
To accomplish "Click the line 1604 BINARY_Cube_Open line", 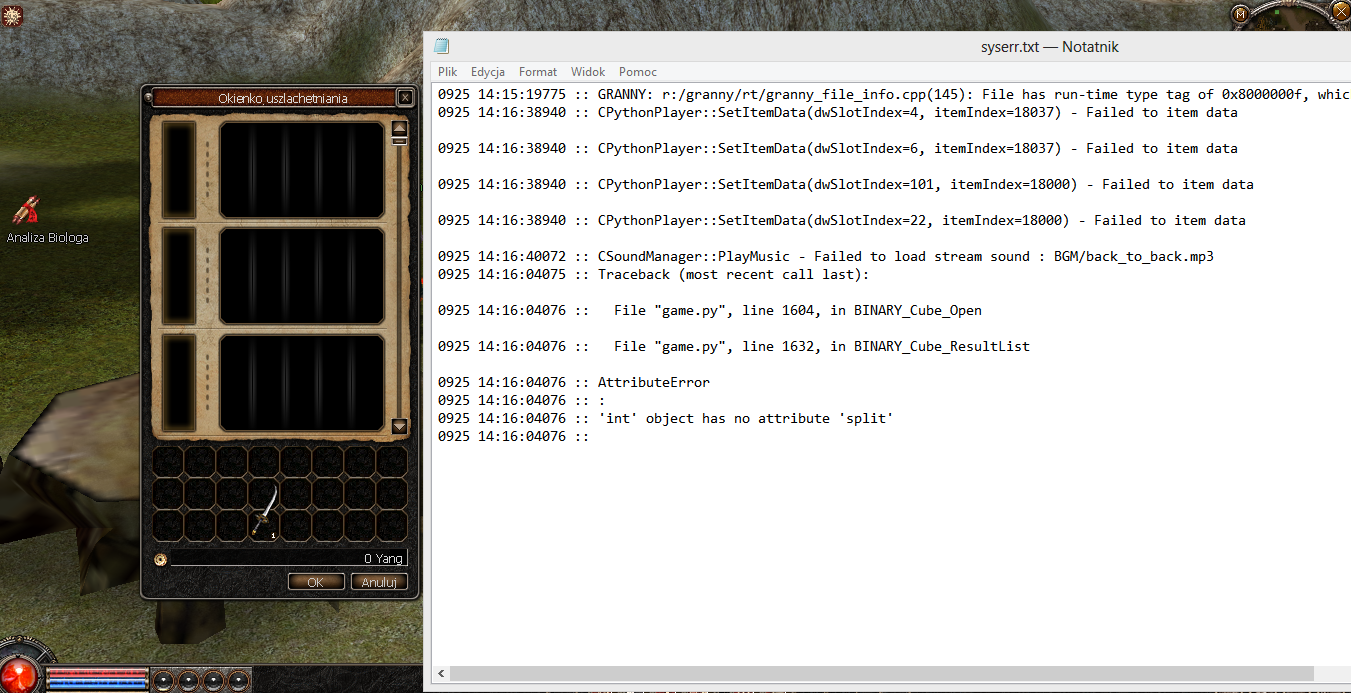I will coord(710,310).
